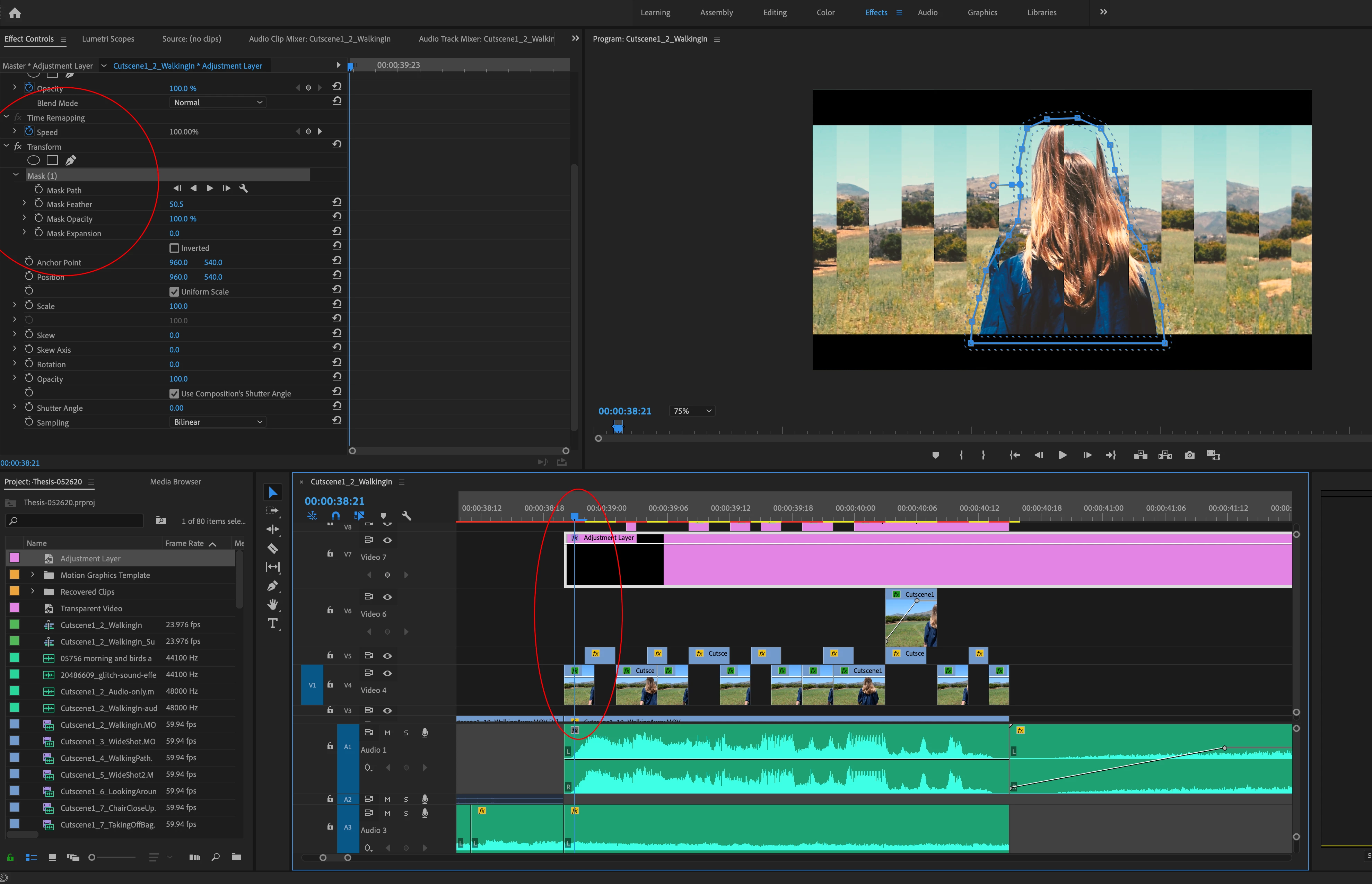Open the Lumetri Scopes tab
The width and height of the screenshot is (1372, 884).
pyautogui.click(x=108, y=39)
